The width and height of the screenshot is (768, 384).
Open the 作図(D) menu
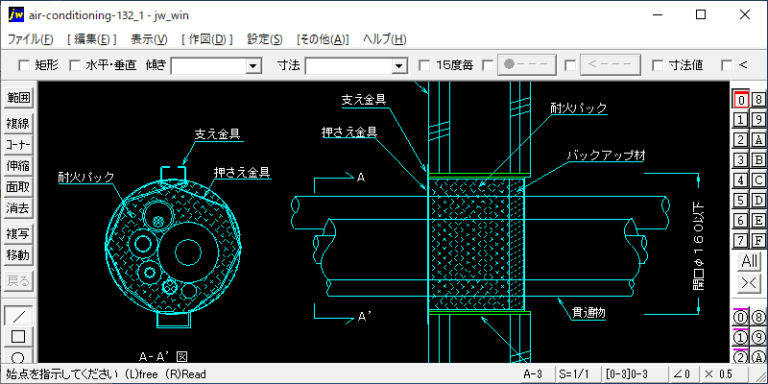click(x=207, y=39)
